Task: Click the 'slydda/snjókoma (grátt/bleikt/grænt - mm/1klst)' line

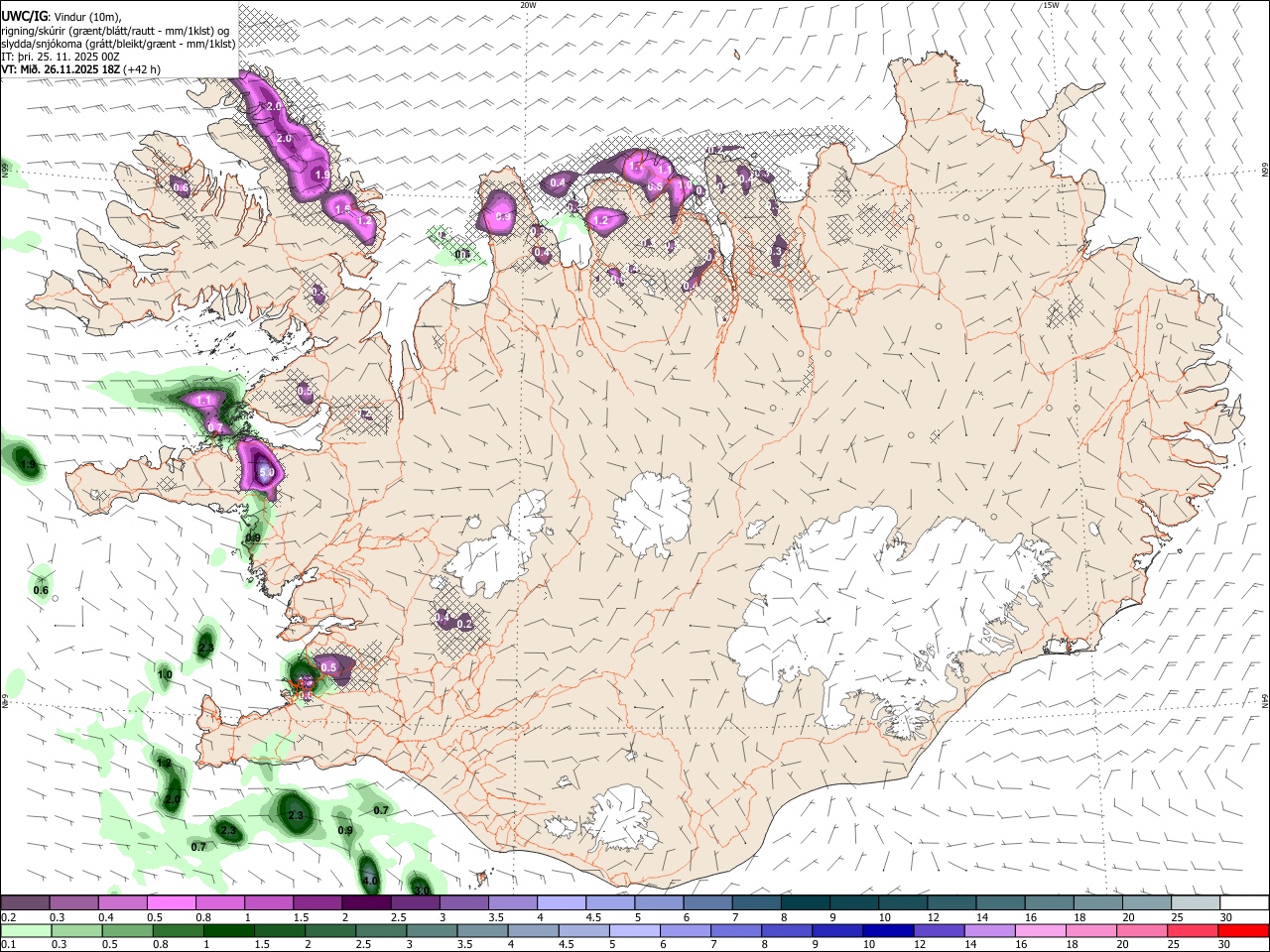Action: [x=118, y=44]
